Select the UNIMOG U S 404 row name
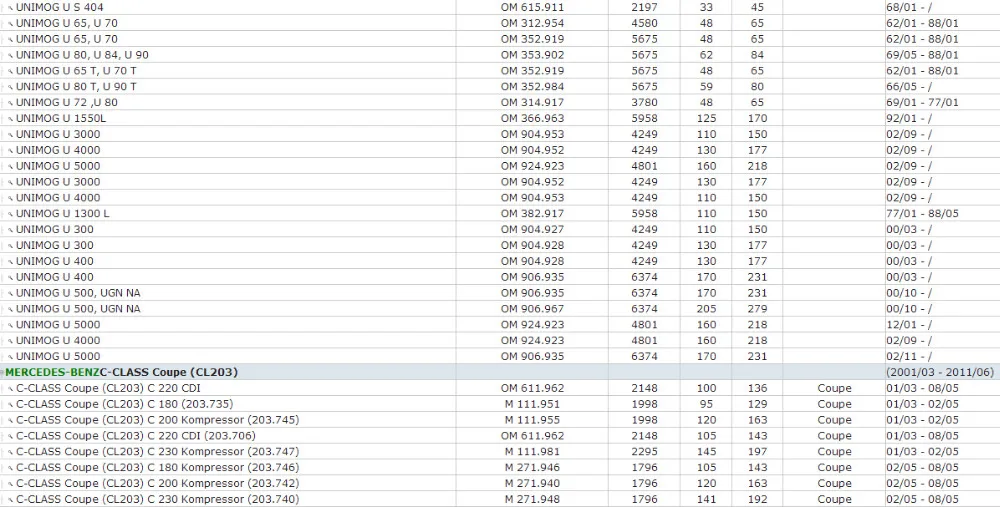The height and width of the screenshot is (507, 1000). [x=59, y=7]
